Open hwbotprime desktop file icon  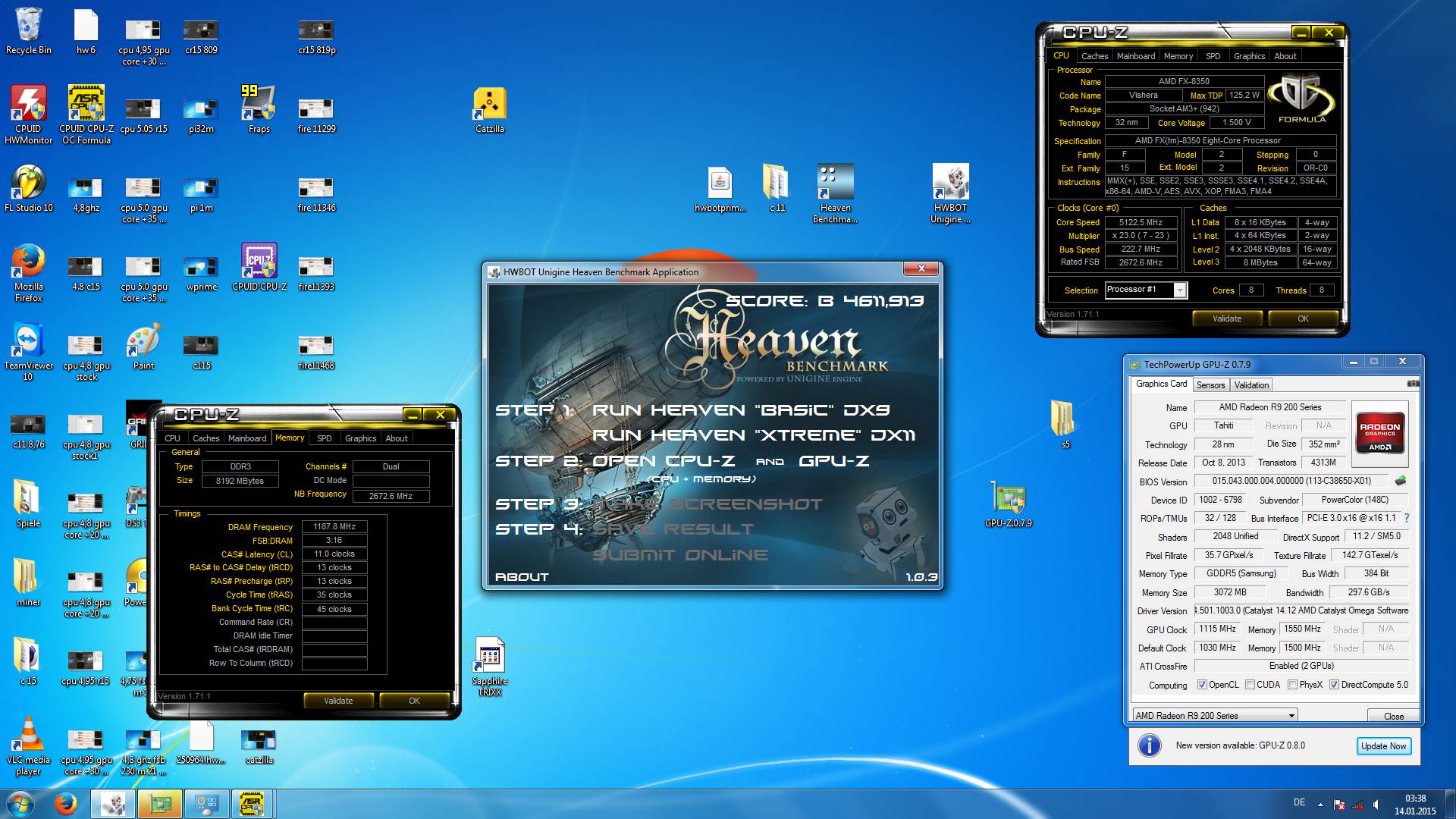pos(720,188)
